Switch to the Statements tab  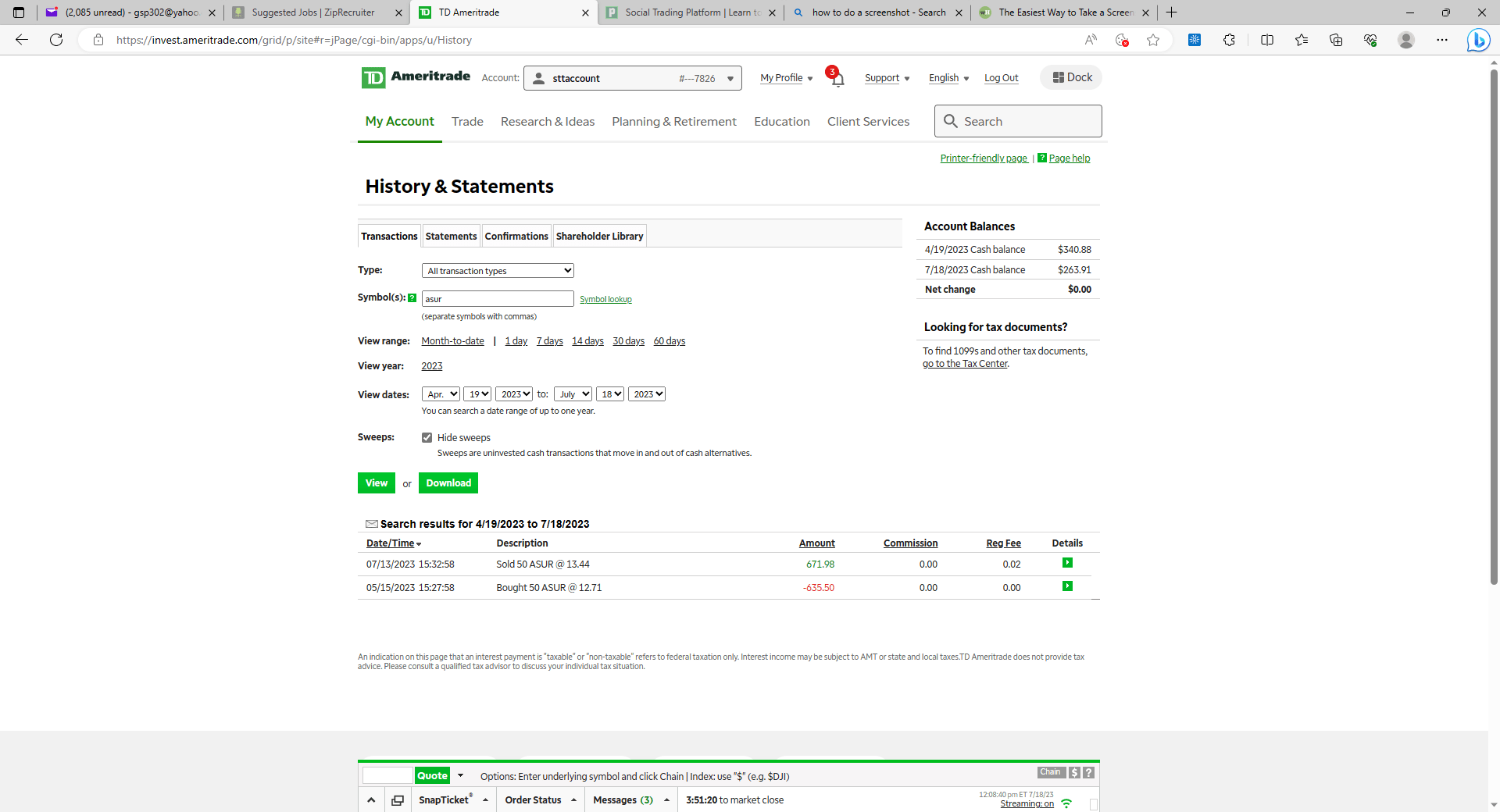[451, 236]
